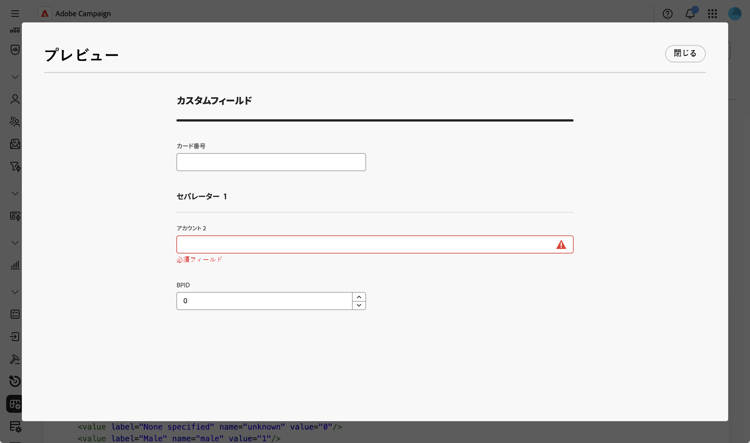The height and width of the screenshot is (443, 750).
Task: Increase BPID value with up arrow
Action: click(x=359, y=297)
